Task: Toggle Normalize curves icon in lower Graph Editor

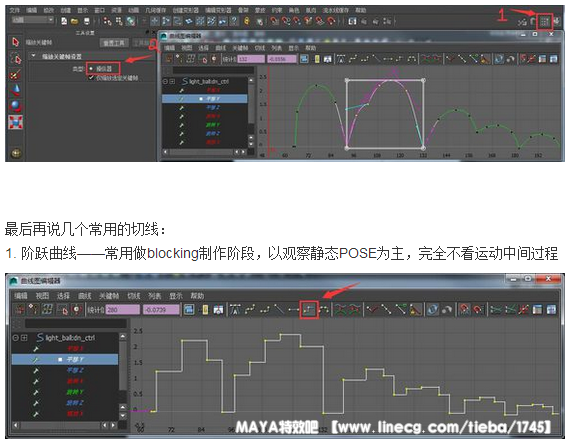Action: click(x=496, y=309)
